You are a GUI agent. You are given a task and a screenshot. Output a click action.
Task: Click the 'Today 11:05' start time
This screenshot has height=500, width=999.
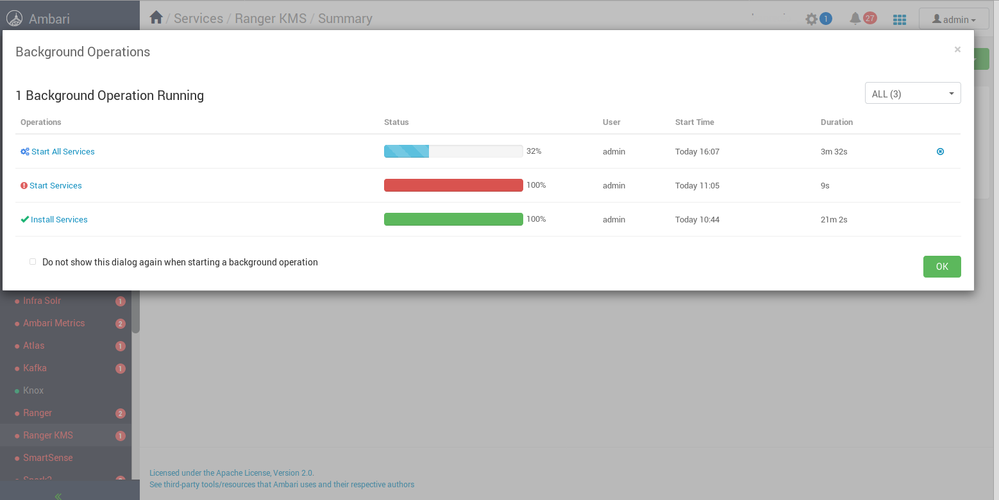[x=697, y=185]
